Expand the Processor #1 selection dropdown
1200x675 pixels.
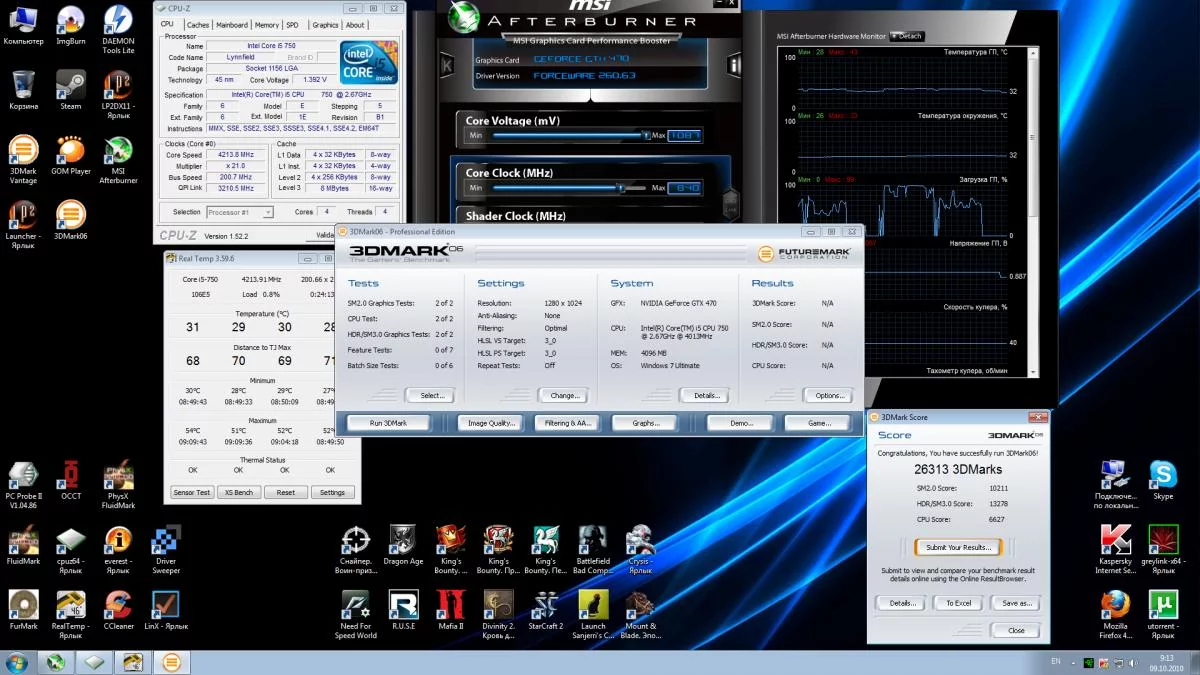[x=239, y=212]
